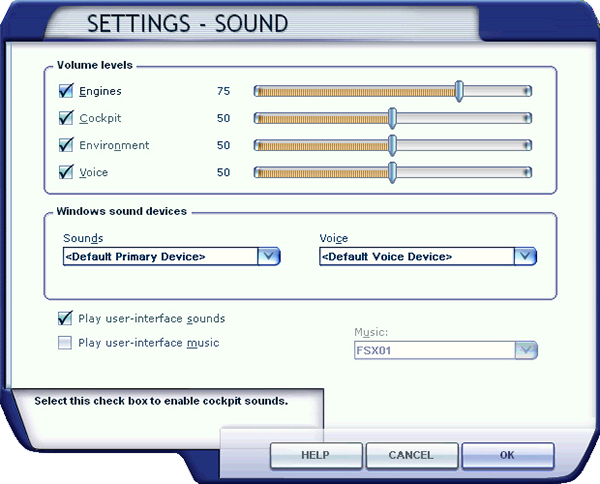This screenshot has width=600, height=484.
Task: Click the Voice label above device dropdown
Action: [334, 238]
